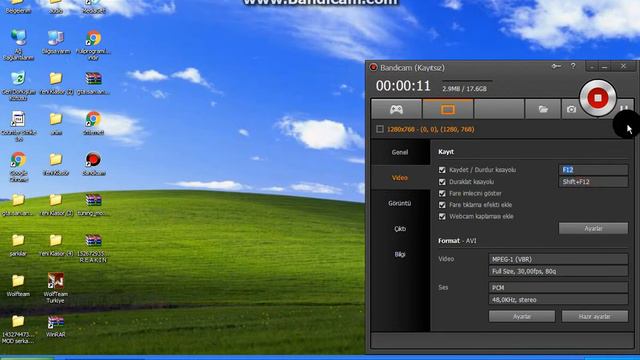Open the gta san an WinRAR archive
Image resolution: width=640 pixels, height=360 pixels.
(93, 83)
